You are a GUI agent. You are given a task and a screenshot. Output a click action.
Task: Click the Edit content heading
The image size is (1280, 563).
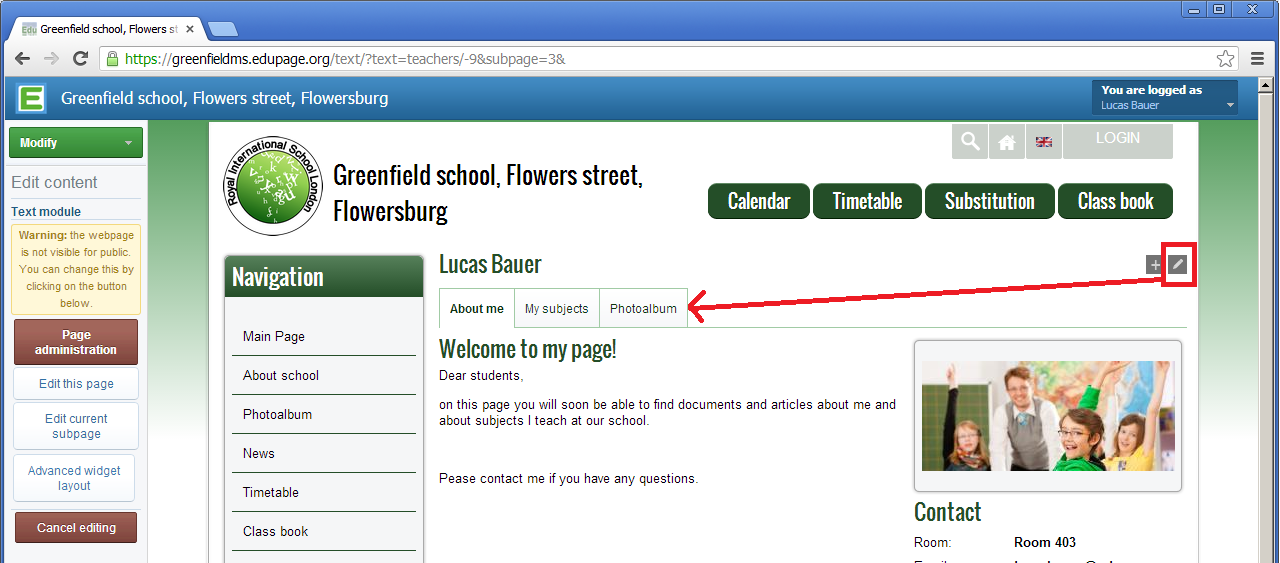[54, 182]
